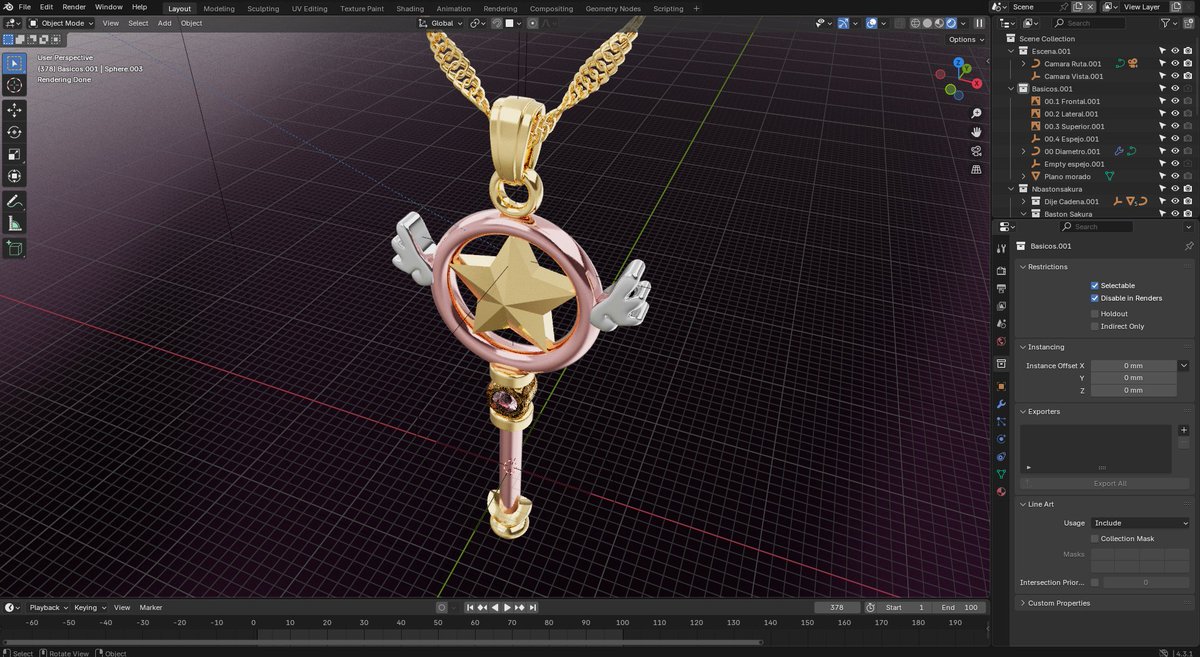Click the End frame field showing 100

pos(958,607)
